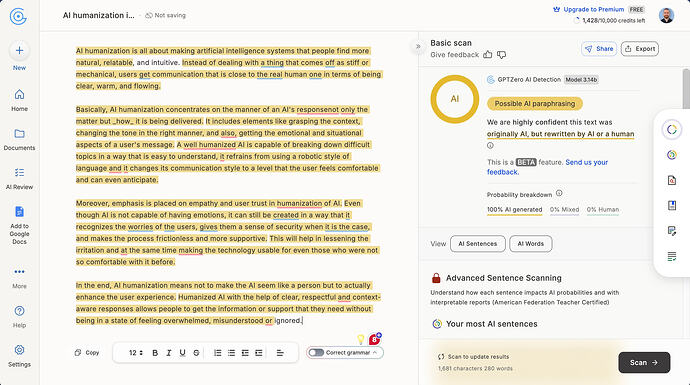Click the yellow lightbulb suggestion icon

point(361,339)
